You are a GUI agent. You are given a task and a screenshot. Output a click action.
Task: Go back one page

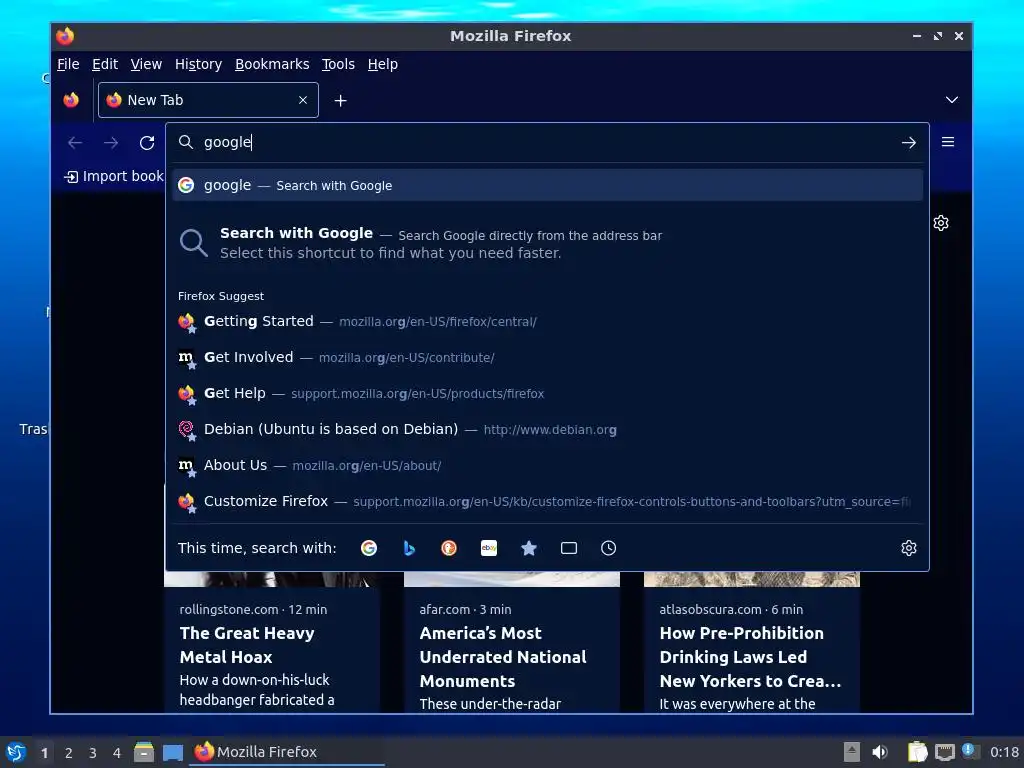click(x=75, y=142)
